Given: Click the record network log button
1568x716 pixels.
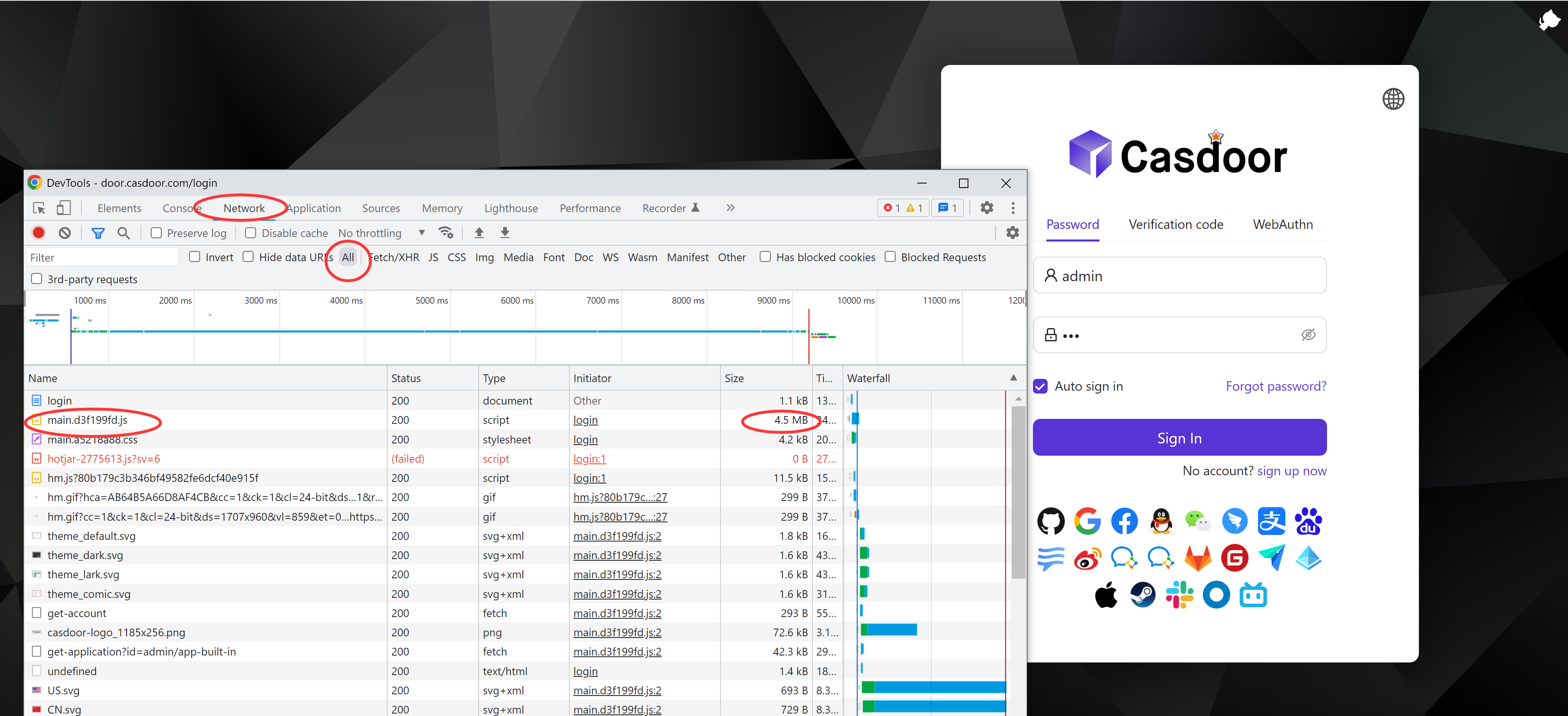Looking at the screenshot, I should pos(38,233).
